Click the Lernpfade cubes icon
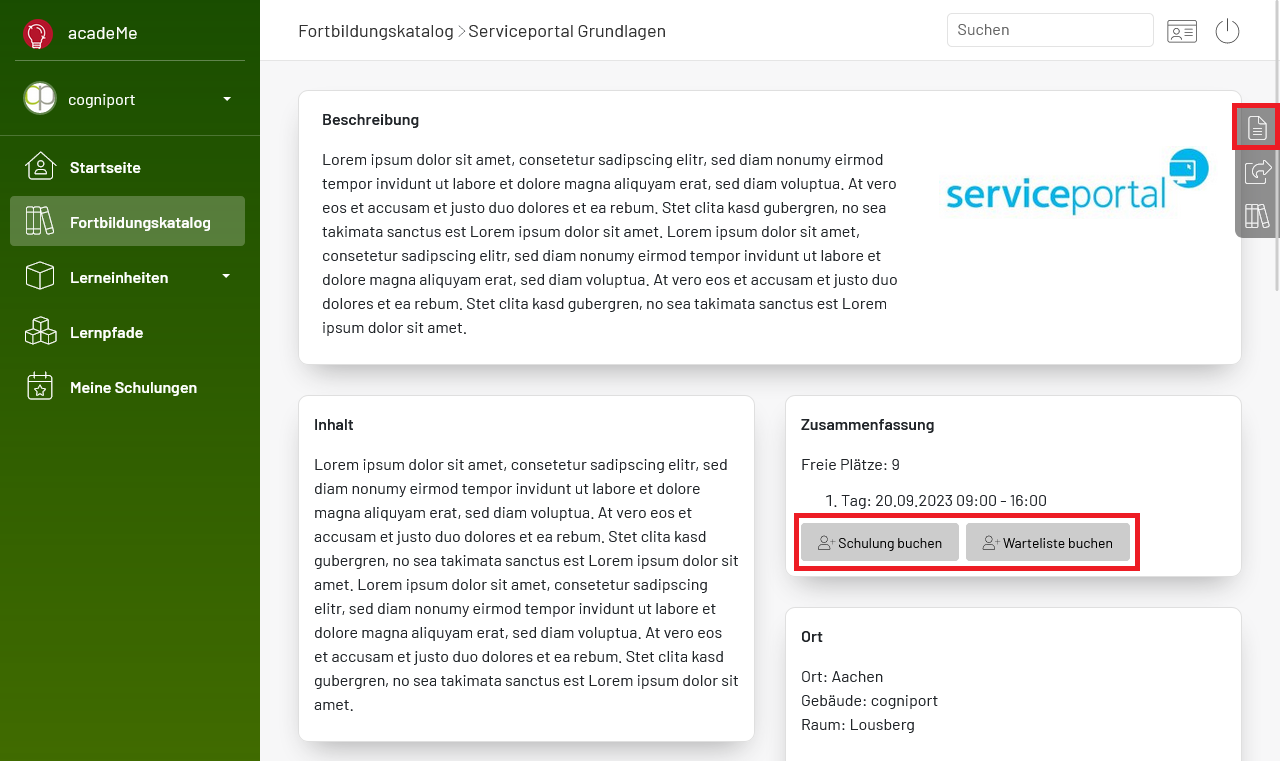The height and width of the screenshot is (761, 1280). point(40,332)
